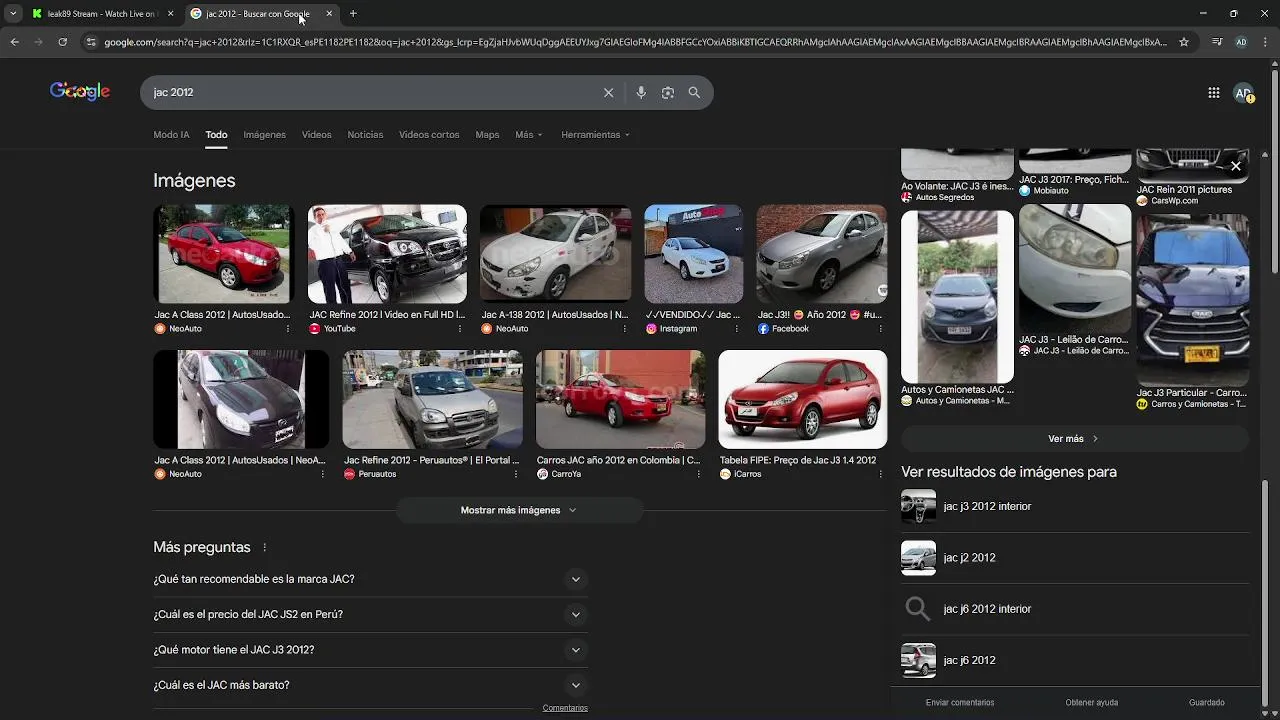Close the leak89 Stream tab
Screen dimensions: 1280x720
click(171, 13)
